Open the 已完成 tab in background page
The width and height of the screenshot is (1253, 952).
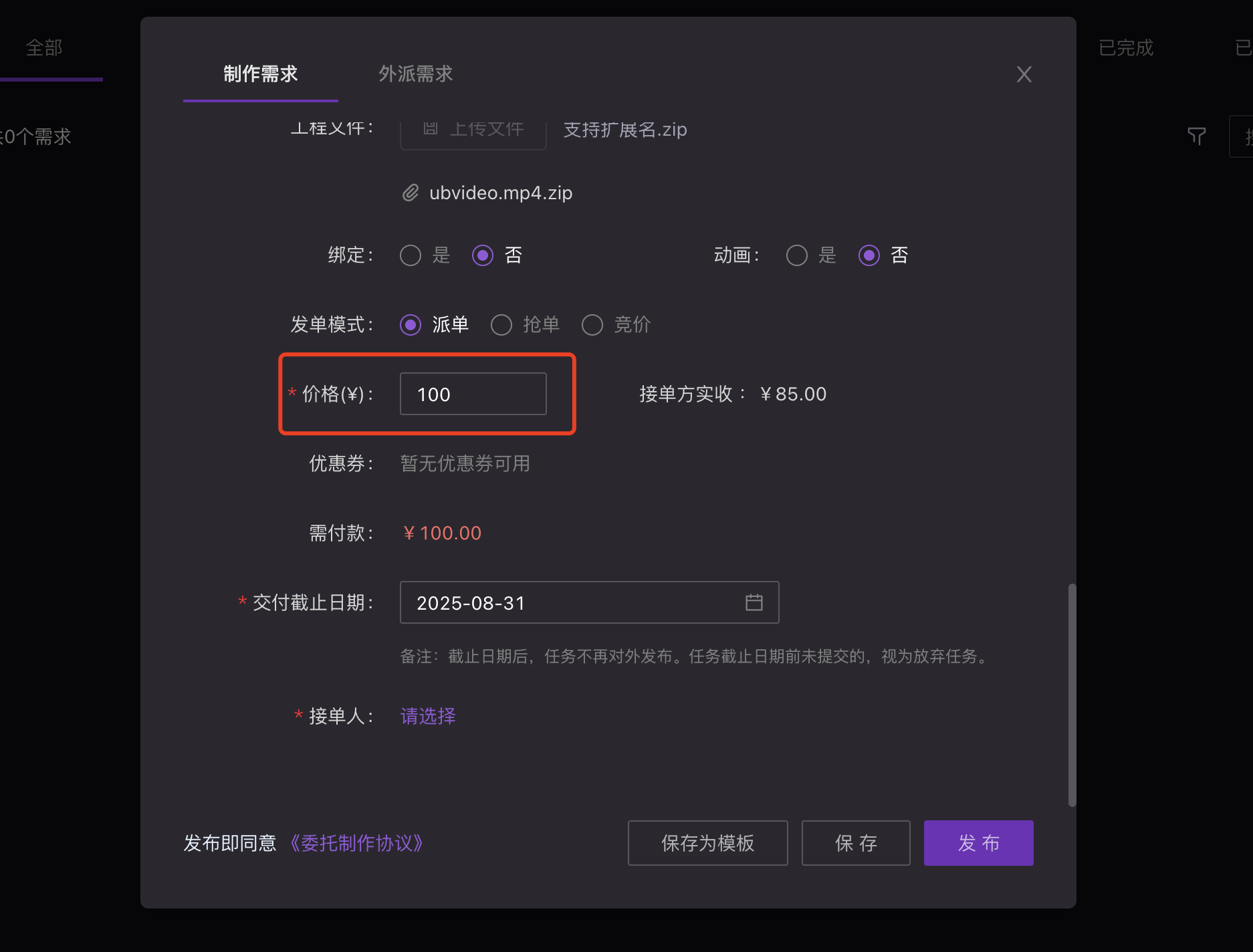point(1126,48)
